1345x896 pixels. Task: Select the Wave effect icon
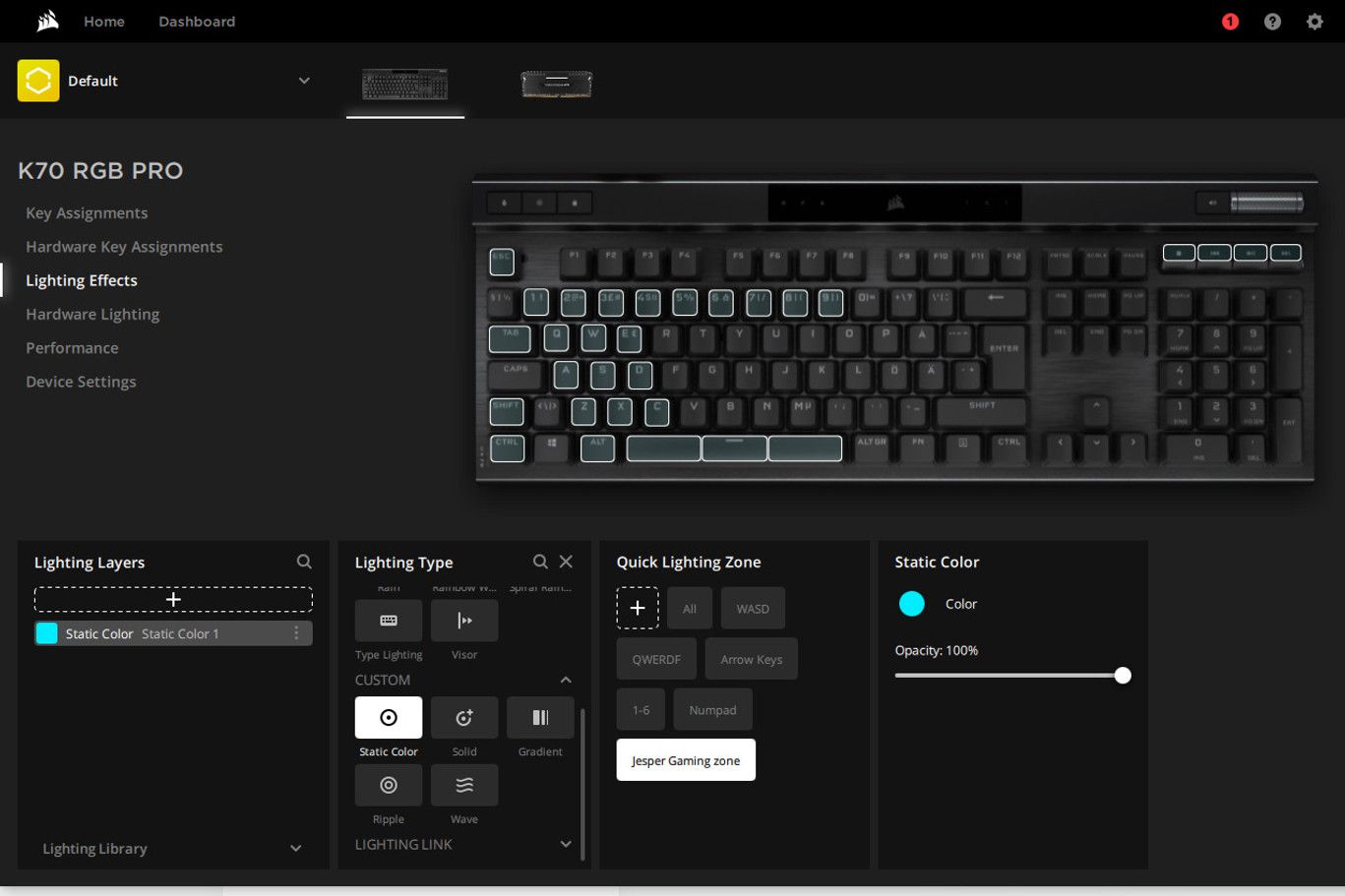(464, 785)
